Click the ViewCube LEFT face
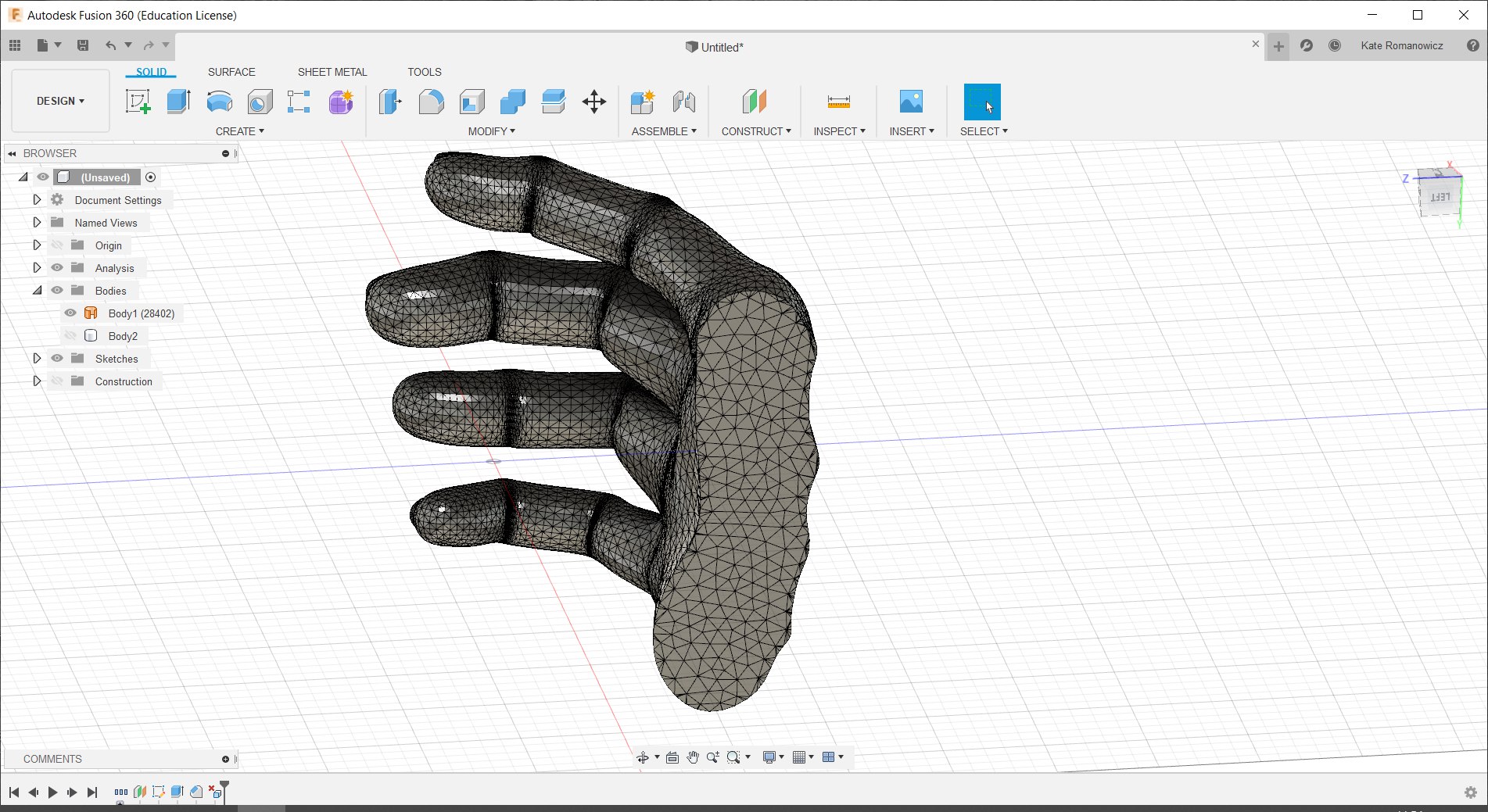The image size is (1488, 812). coord(1439,197)
